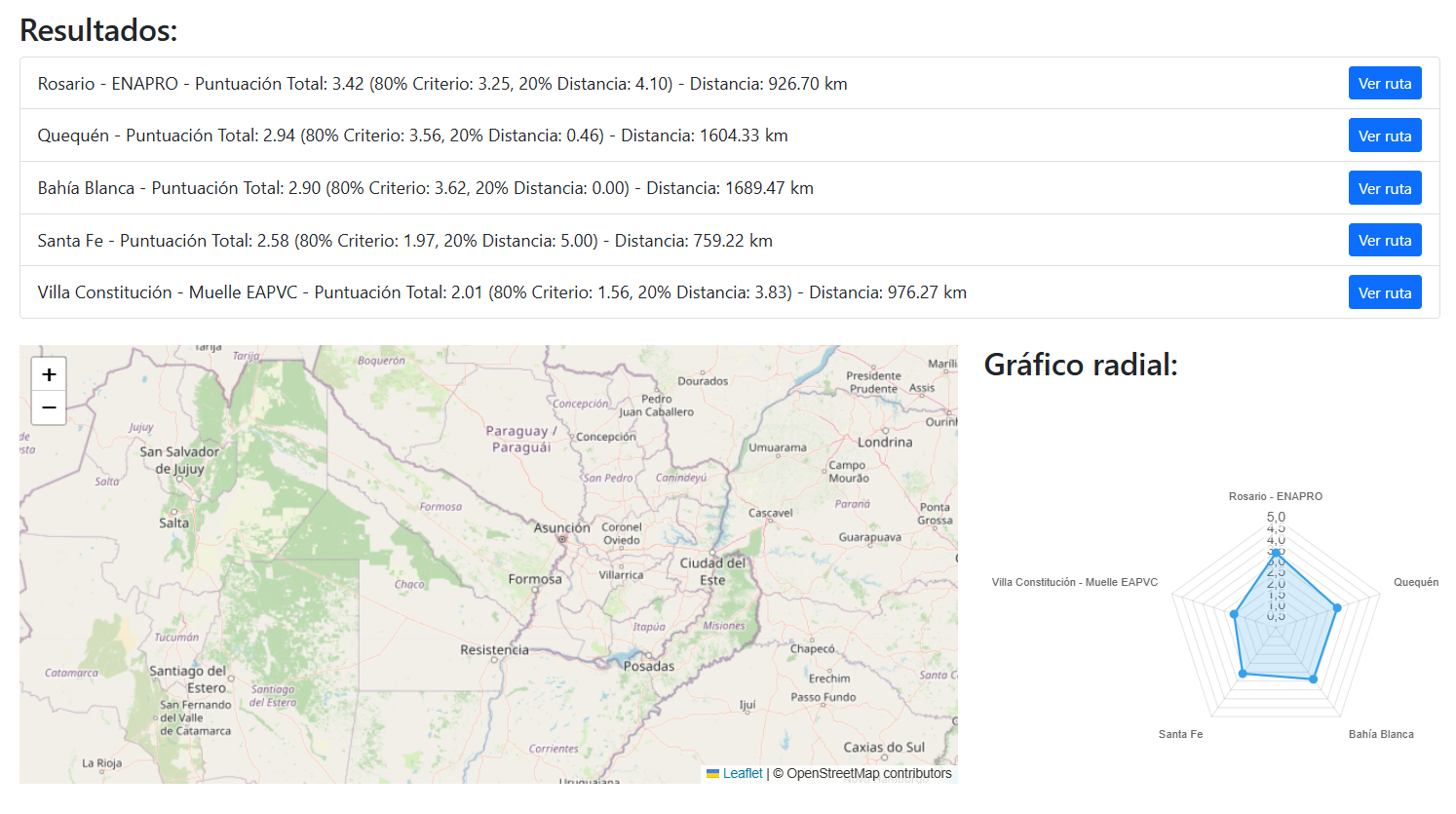
Task: Click the Resistencia city label on the map
Action: click(x=494, y=649)
